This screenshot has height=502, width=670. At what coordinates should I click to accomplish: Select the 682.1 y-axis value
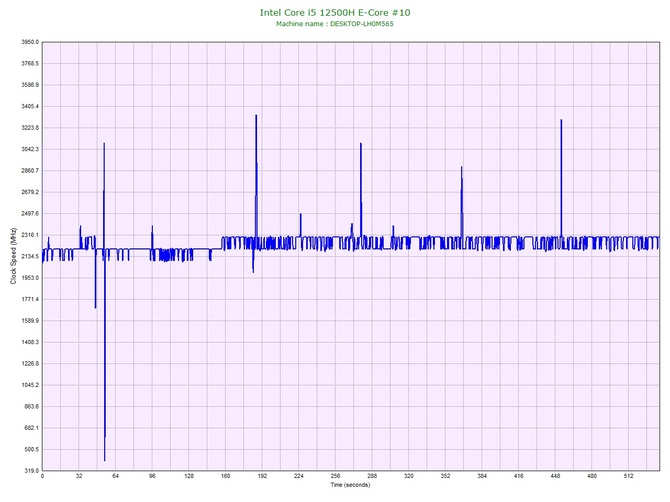click(31, 428)
